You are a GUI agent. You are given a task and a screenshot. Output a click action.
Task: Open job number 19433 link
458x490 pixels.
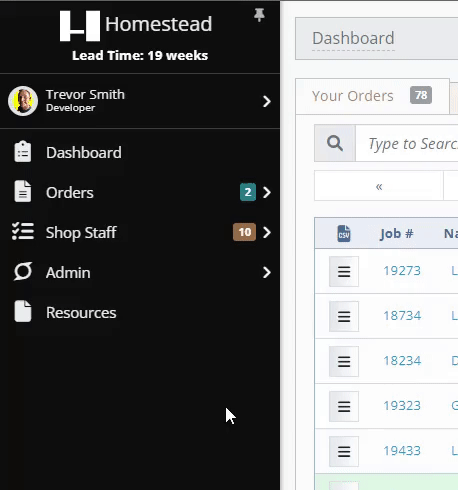pyautogui.click(x=402, y=451)
